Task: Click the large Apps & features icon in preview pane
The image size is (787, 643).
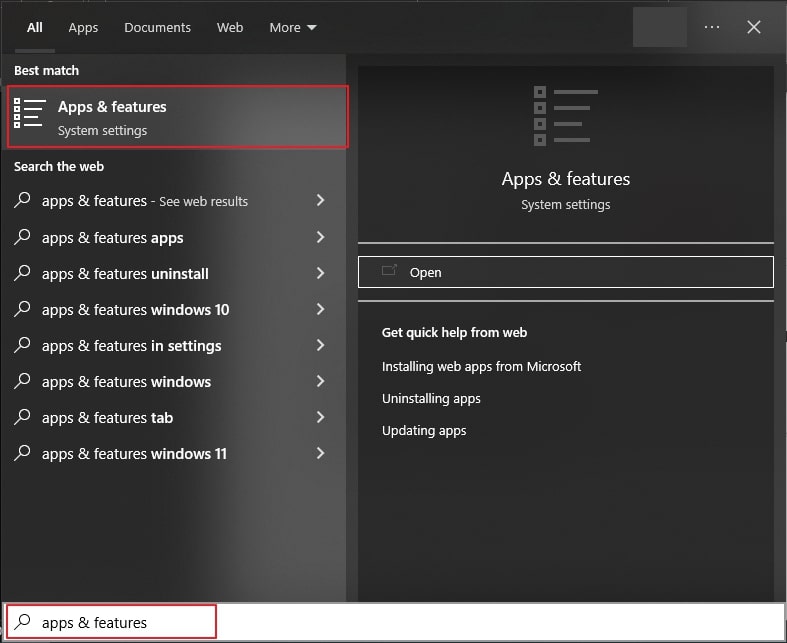Action: (x=566, y=116)
